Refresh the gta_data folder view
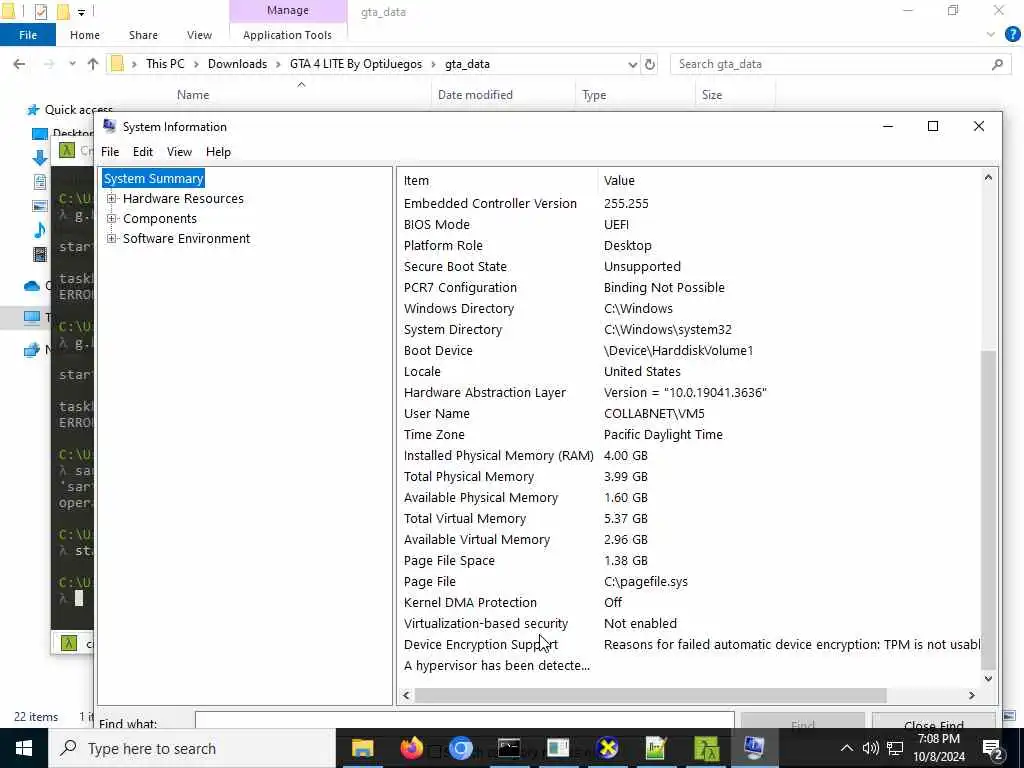This screenshot has width=1024, height=768. [x=650, y=64]
